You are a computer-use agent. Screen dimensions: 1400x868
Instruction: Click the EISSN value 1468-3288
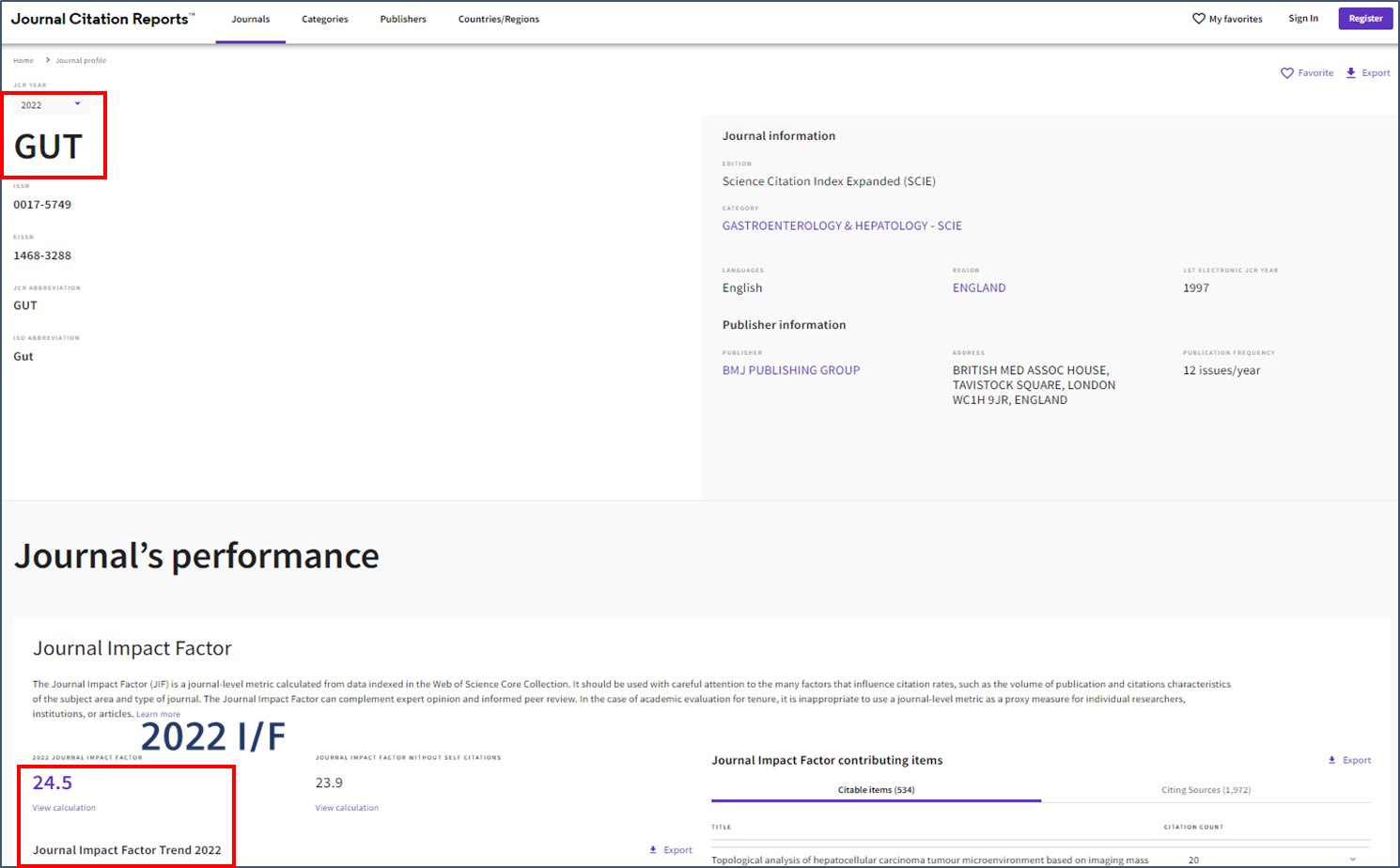[42, 256]
